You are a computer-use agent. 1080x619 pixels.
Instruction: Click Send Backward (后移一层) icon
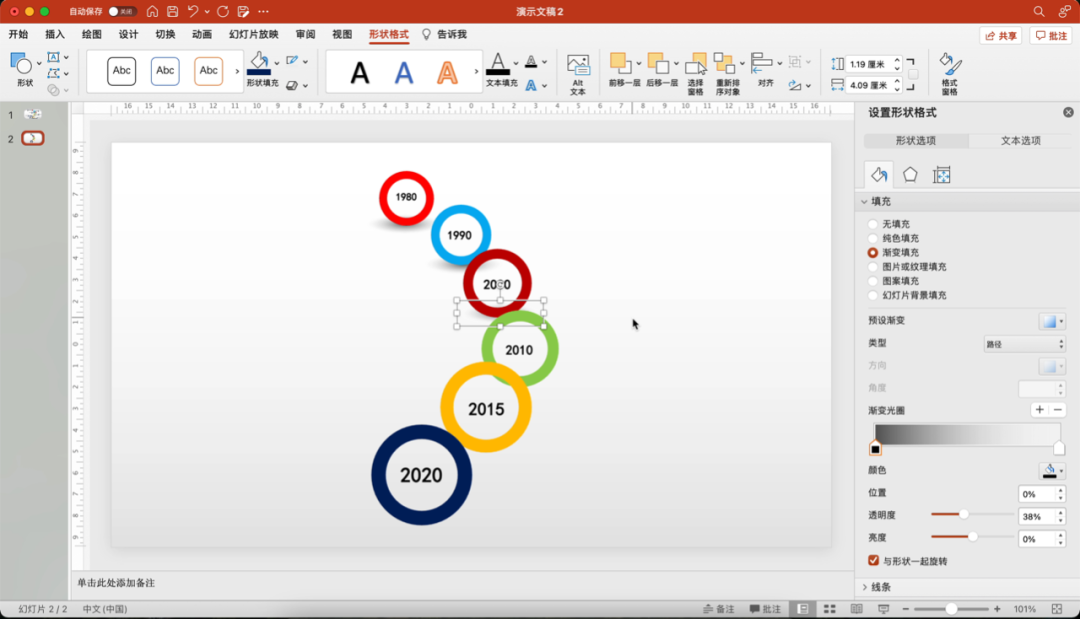point(658,63)
